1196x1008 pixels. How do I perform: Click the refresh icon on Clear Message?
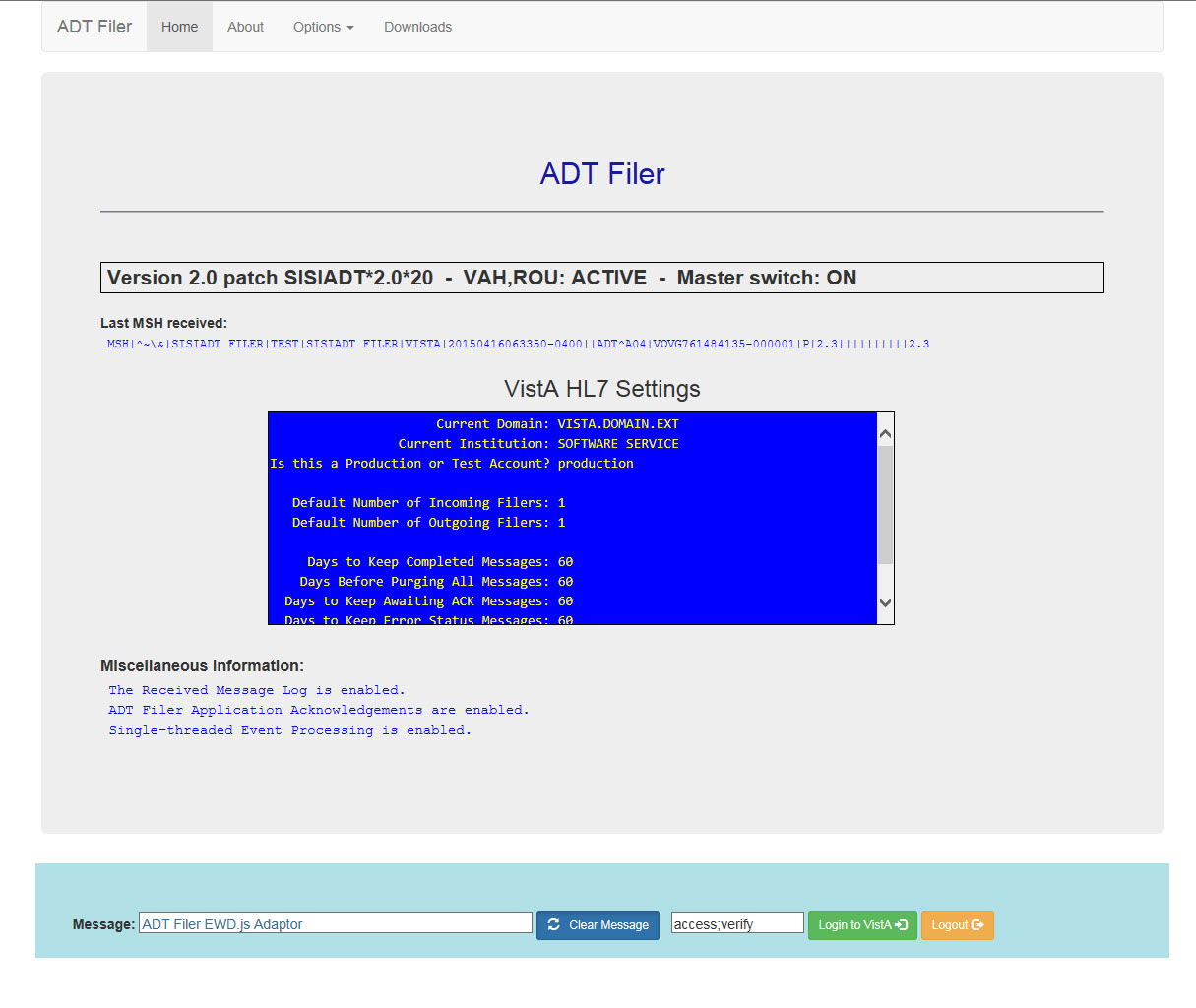click(553, 924)
